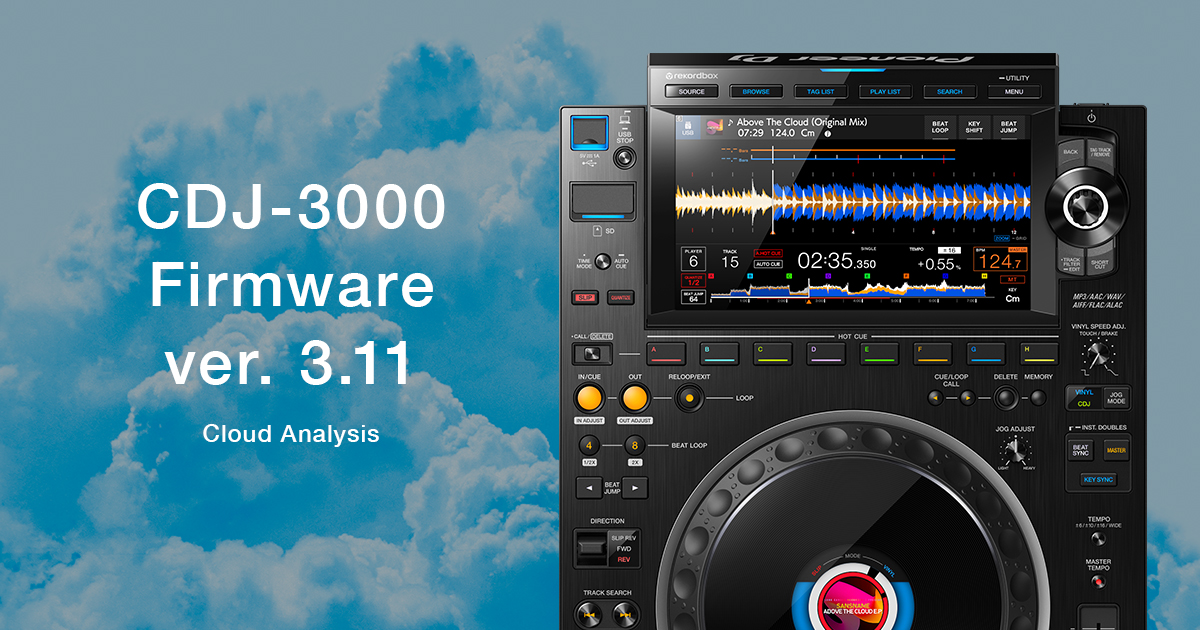Click the CALL / DELETE hot cue button
The width and height of the screenshot is (1200, 630).
592,353
